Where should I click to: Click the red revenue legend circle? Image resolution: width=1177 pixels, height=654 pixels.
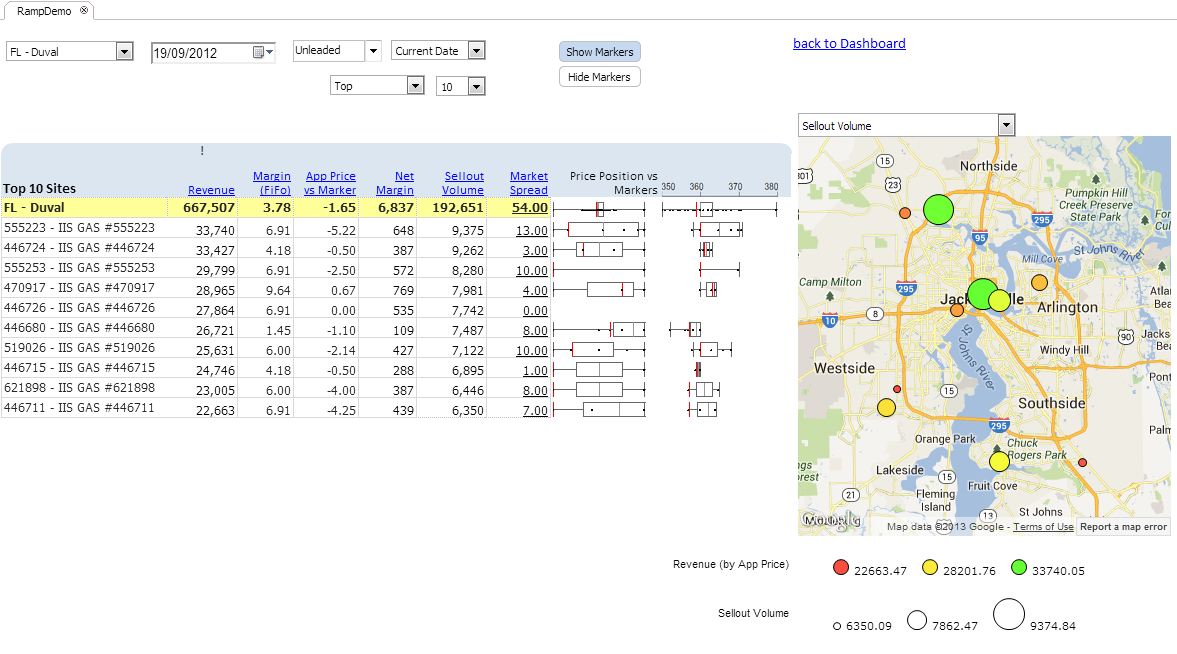point(840,568)
